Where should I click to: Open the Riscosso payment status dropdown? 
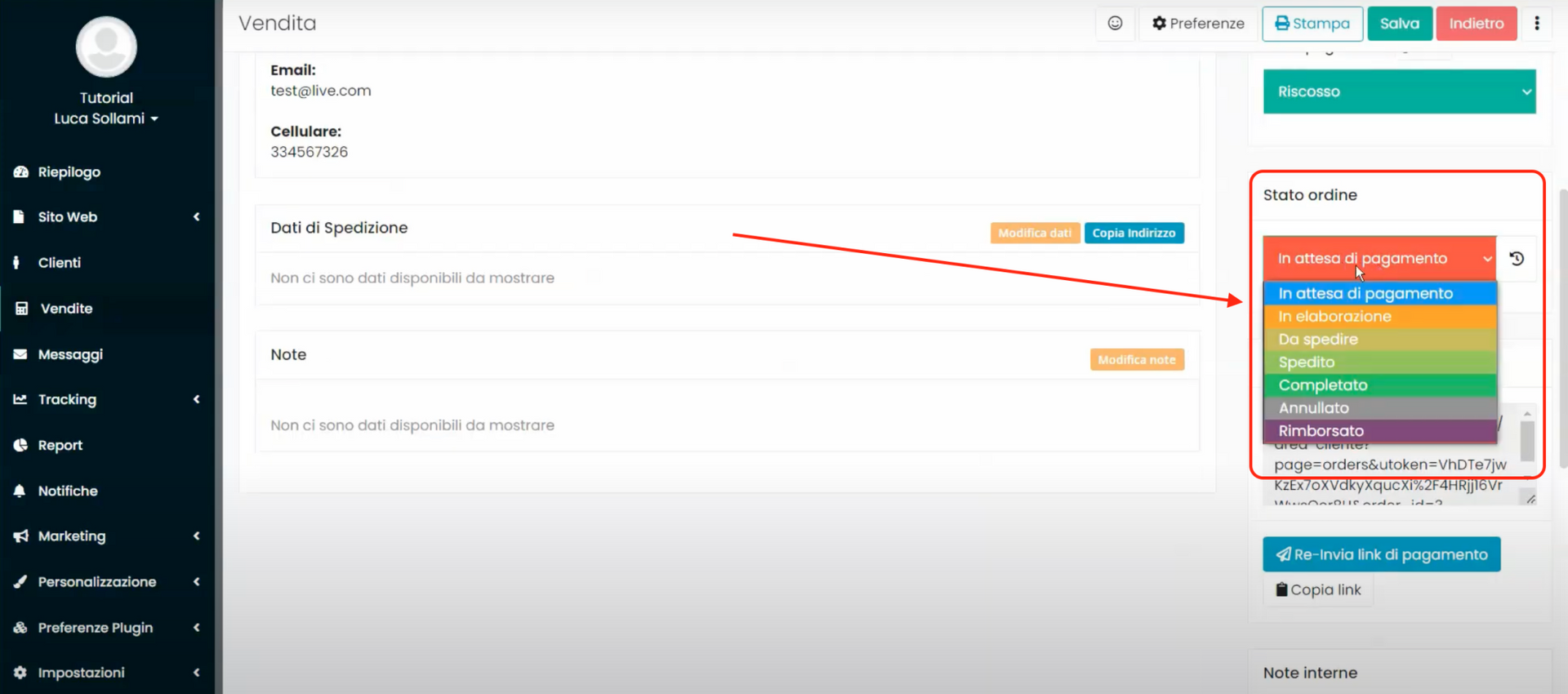[x=1399, y=91]
